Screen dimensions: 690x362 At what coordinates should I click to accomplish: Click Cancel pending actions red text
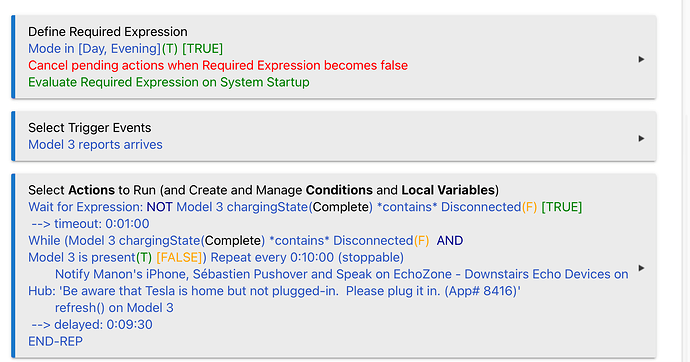[x=218, y=66]
